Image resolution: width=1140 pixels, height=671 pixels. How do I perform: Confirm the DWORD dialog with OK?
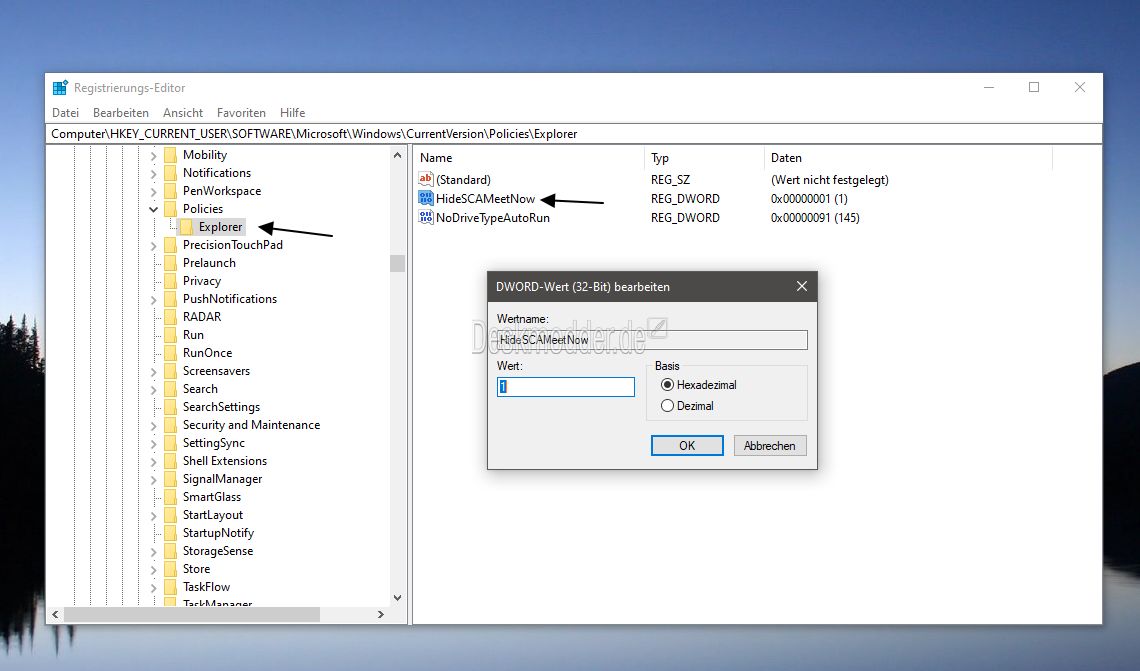[687, 446]
